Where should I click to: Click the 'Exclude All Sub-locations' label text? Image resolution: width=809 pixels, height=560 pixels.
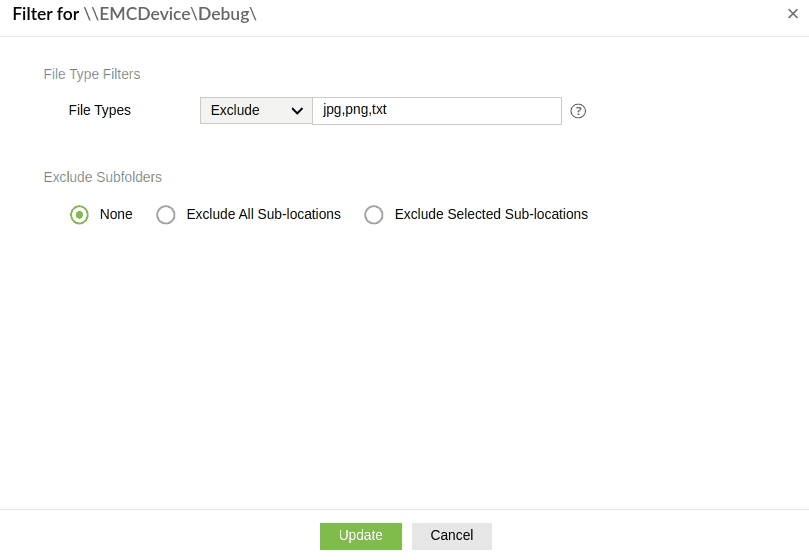[263, 214]
